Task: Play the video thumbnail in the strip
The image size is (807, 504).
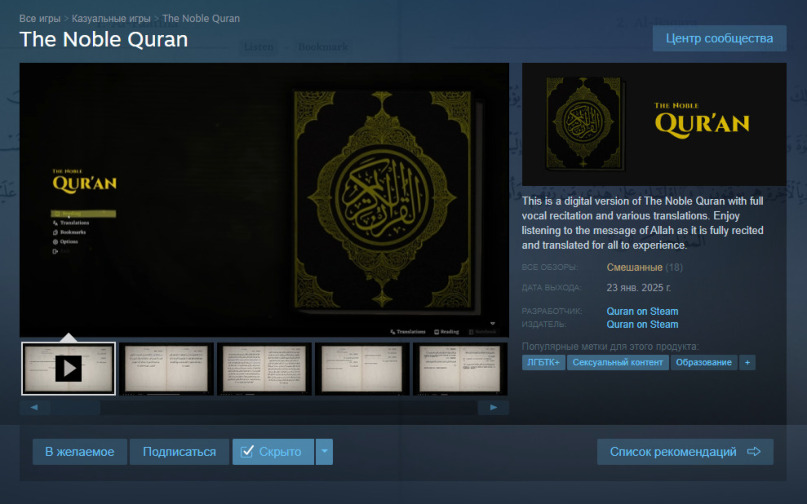Action: coord(68,369)
